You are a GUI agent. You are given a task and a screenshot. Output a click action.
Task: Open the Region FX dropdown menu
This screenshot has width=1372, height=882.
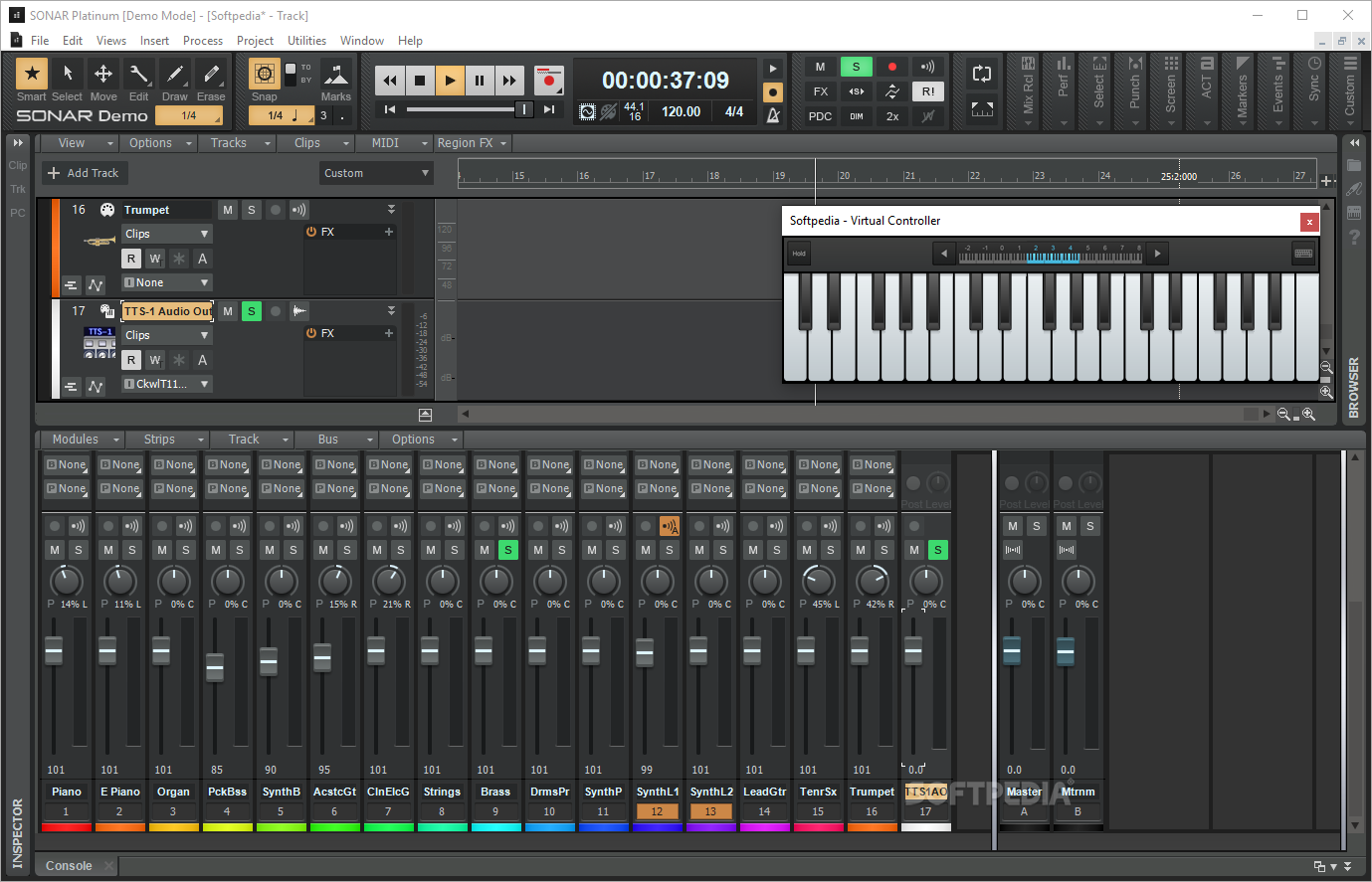[x=472, y=143]
